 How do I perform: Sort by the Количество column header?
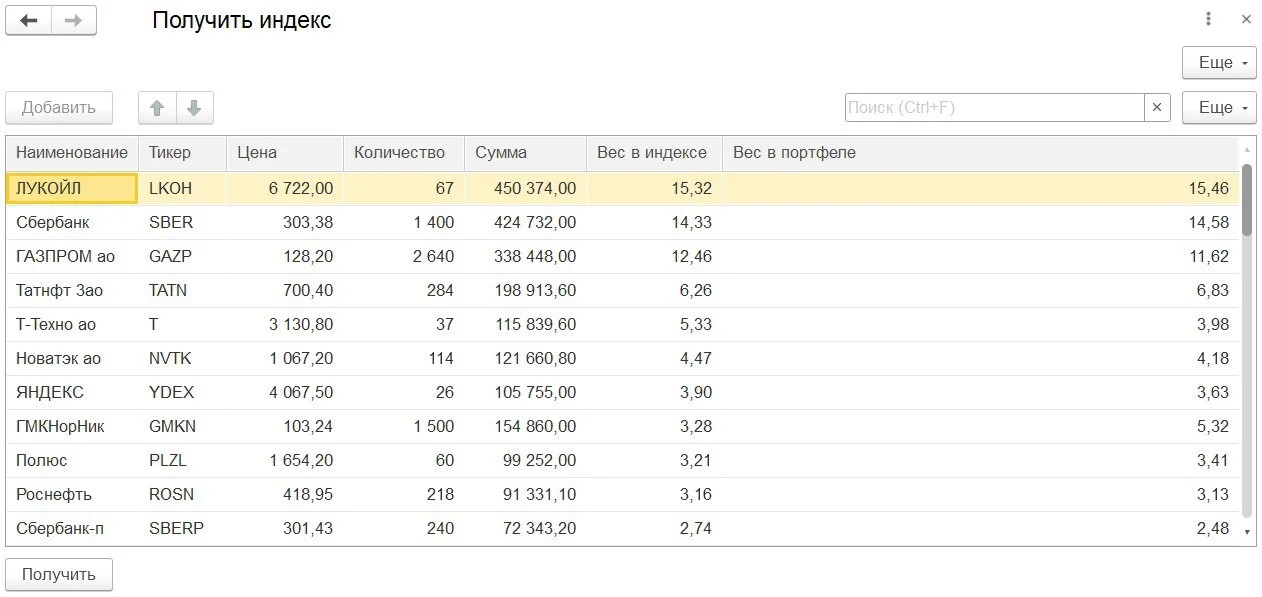(x=404, y=153)
